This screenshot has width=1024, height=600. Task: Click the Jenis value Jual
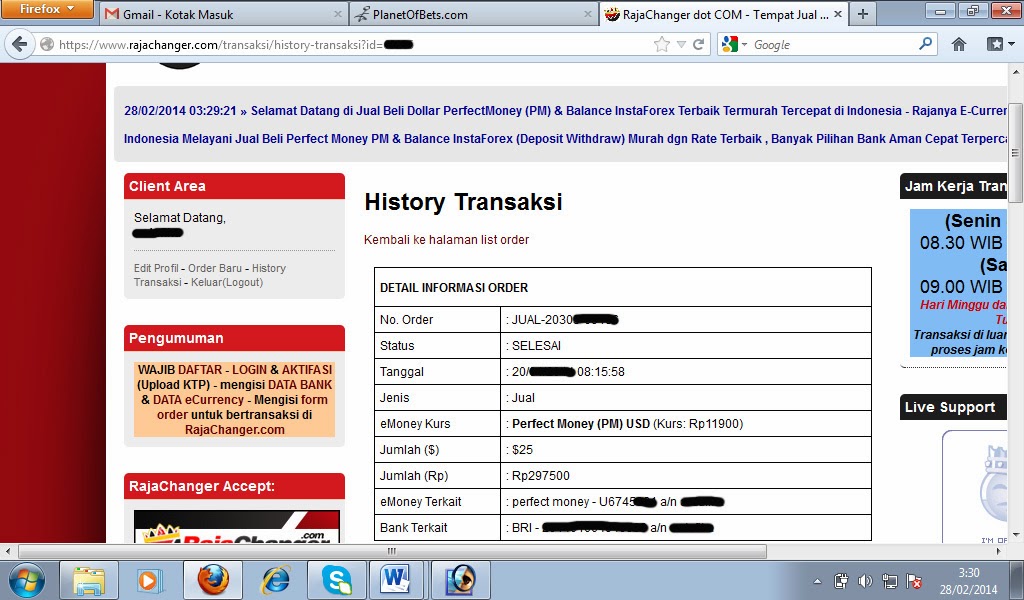523,398
